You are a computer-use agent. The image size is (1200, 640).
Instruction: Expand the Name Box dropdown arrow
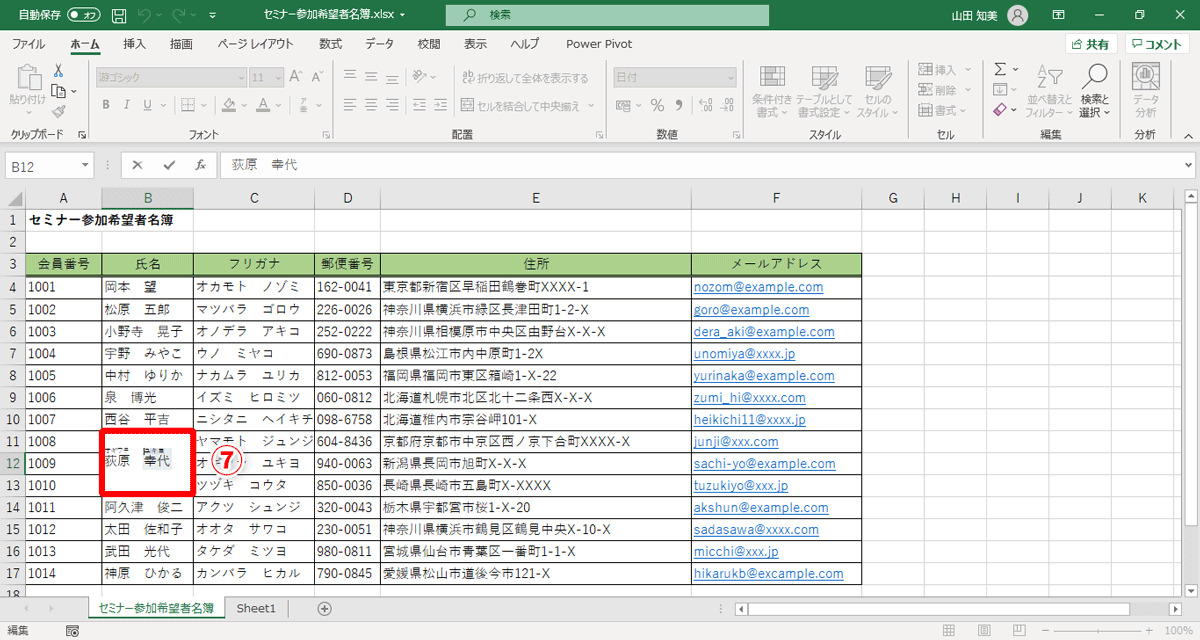tap(90, 165)
